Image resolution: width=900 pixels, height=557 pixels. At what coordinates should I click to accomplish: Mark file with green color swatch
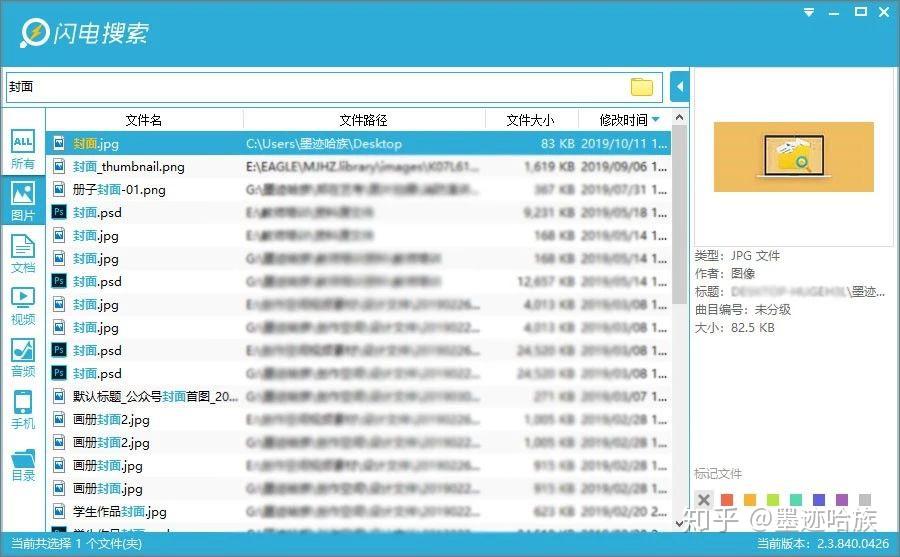773,500
